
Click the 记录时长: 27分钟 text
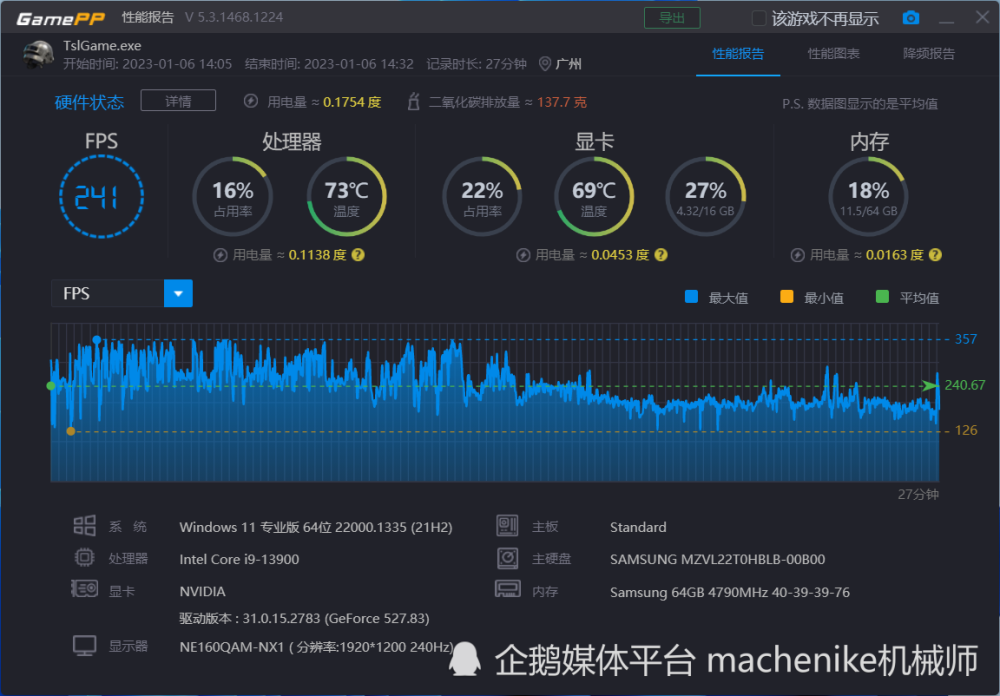[476, 64]
